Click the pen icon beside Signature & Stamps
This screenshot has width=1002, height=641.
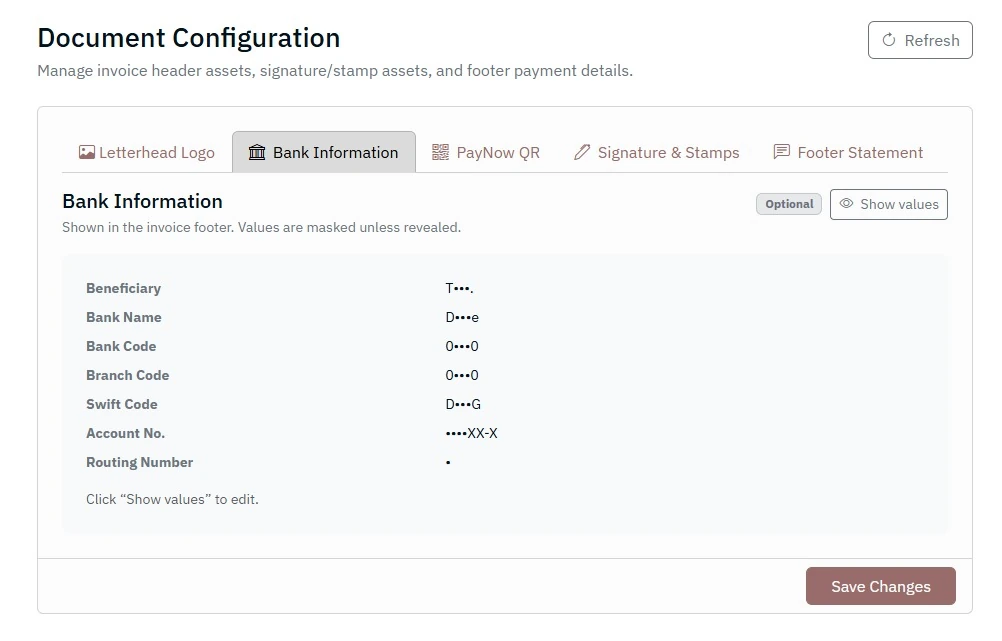coord(582,153)
